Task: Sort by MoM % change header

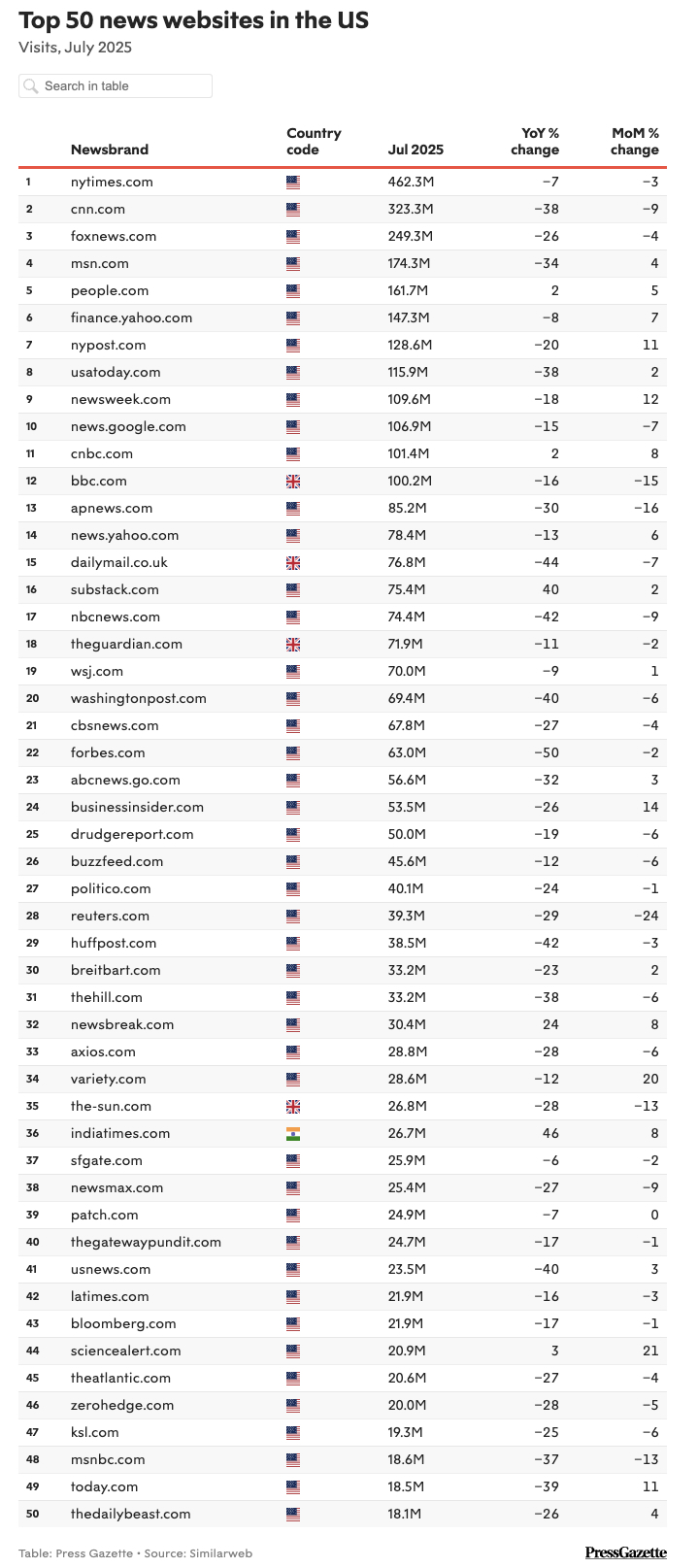Action: (x=635, y=142)
